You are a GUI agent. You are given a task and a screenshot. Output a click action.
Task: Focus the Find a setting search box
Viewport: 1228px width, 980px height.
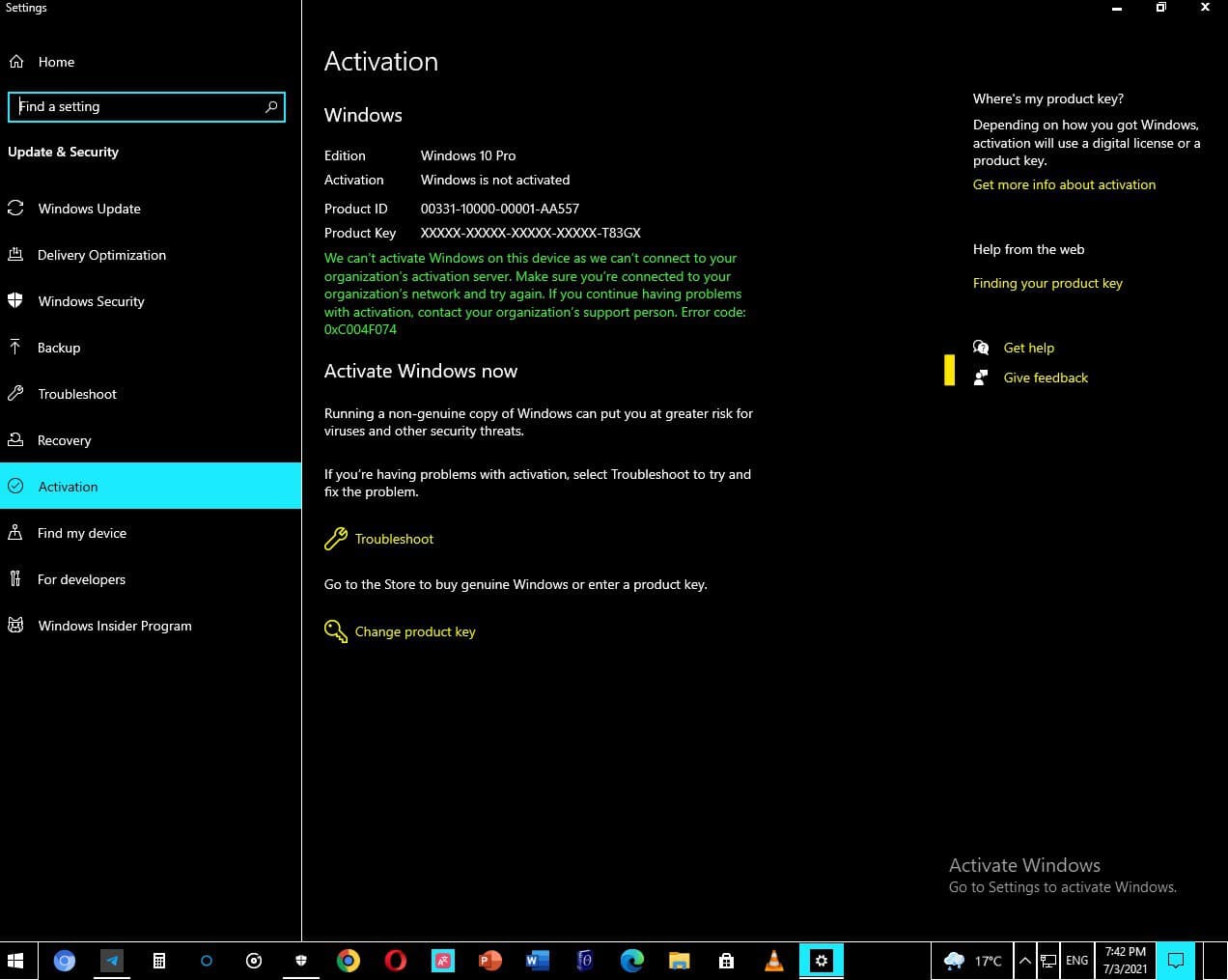coord(147,106)
